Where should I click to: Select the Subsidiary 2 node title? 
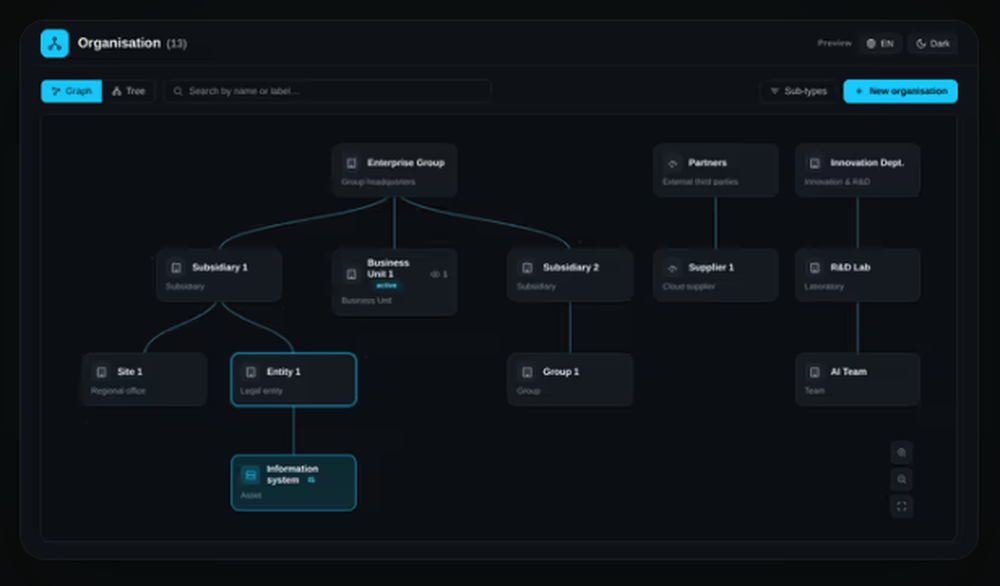[571, 267]
